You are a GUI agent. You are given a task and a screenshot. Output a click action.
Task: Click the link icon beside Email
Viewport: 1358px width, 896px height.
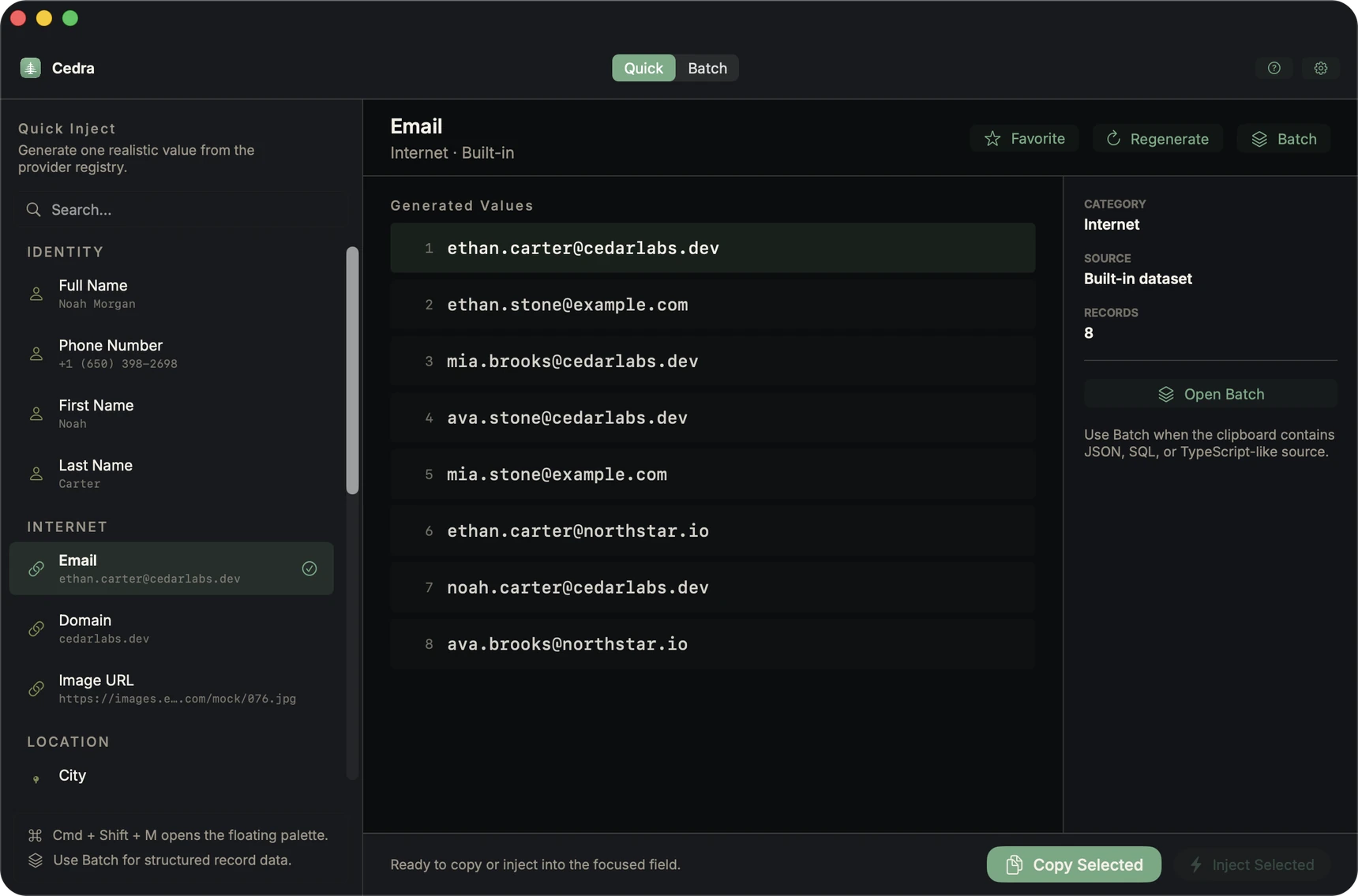[36, 568]
